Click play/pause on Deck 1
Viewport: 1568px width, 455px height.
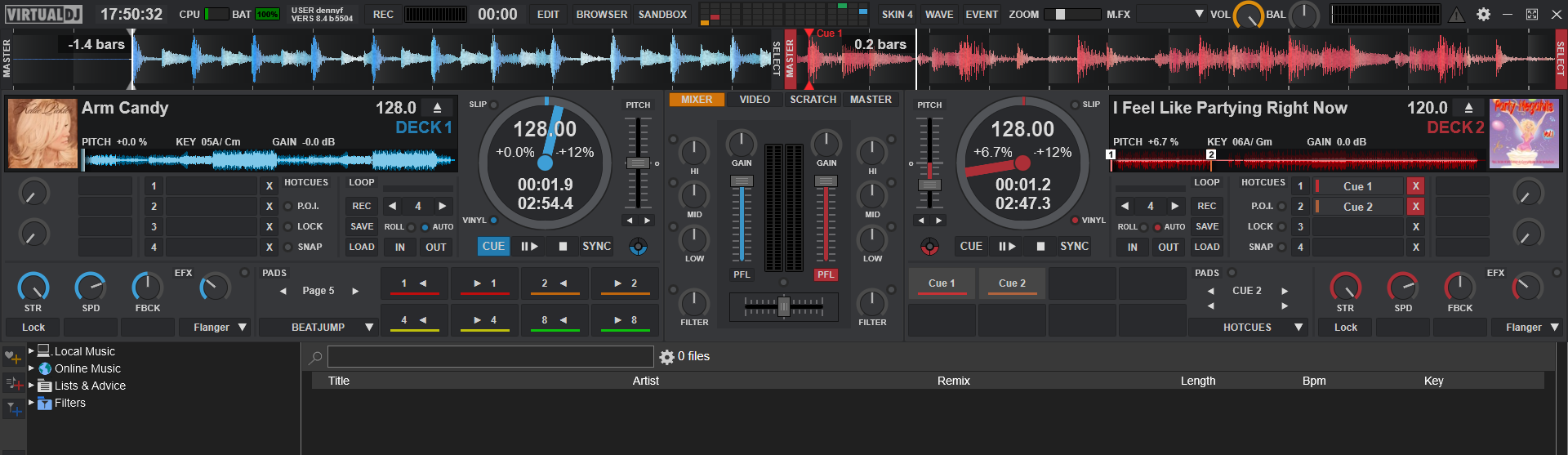click(529, 246)
